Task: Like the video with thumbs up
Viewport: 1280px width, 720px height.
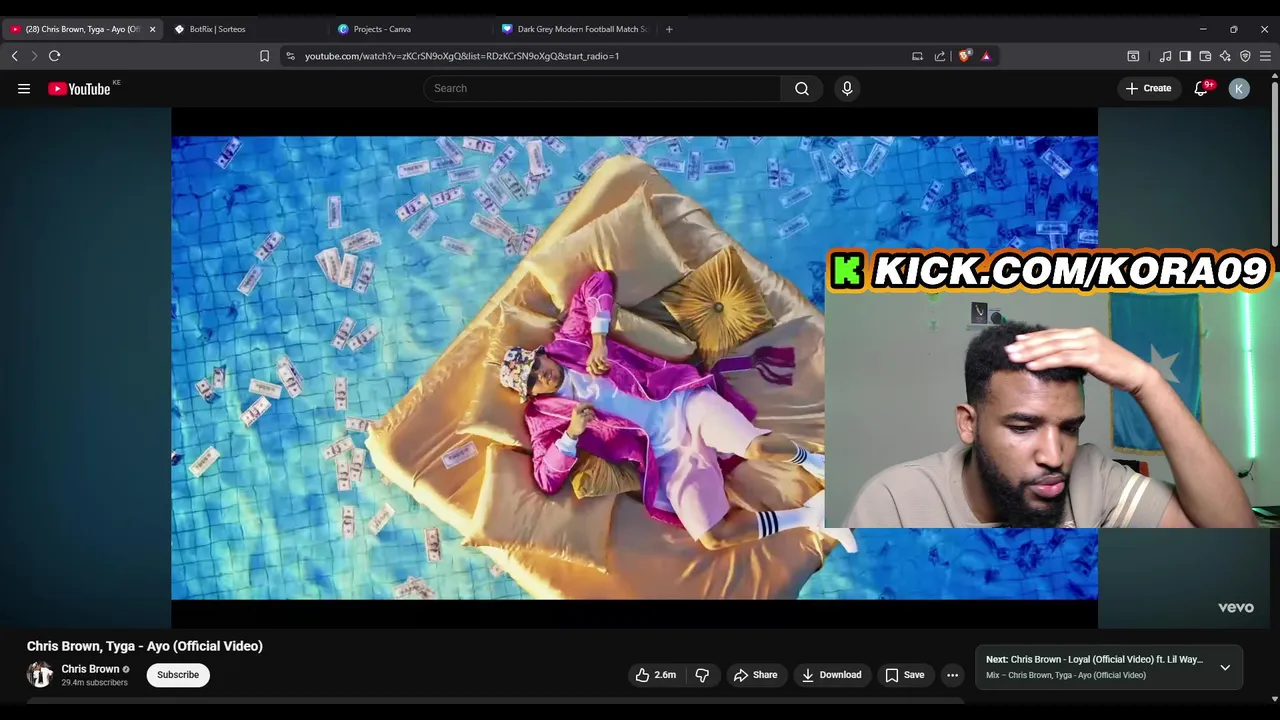Action: click(655, 675)
